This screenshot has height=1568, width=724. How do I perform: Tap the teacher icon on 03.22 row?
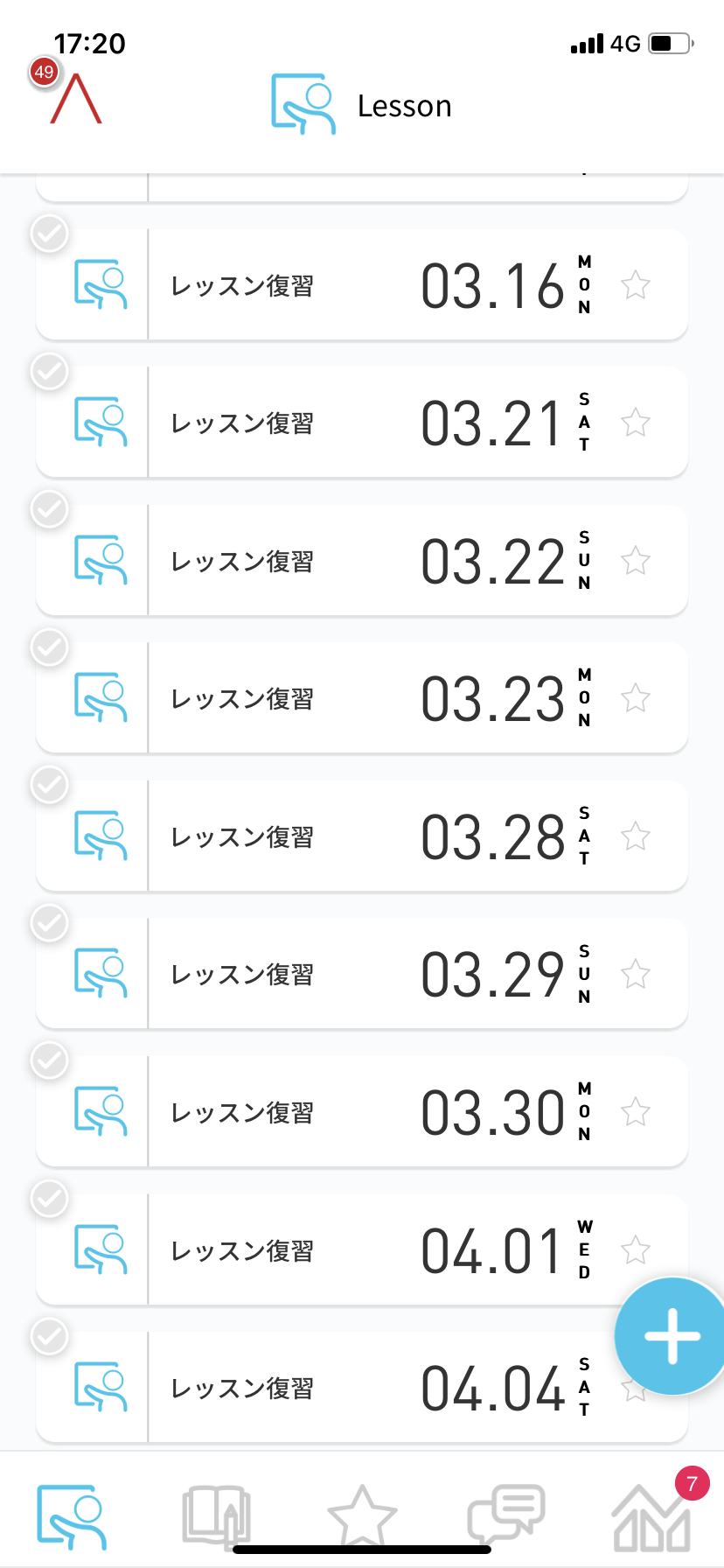(x=101, y=561)
